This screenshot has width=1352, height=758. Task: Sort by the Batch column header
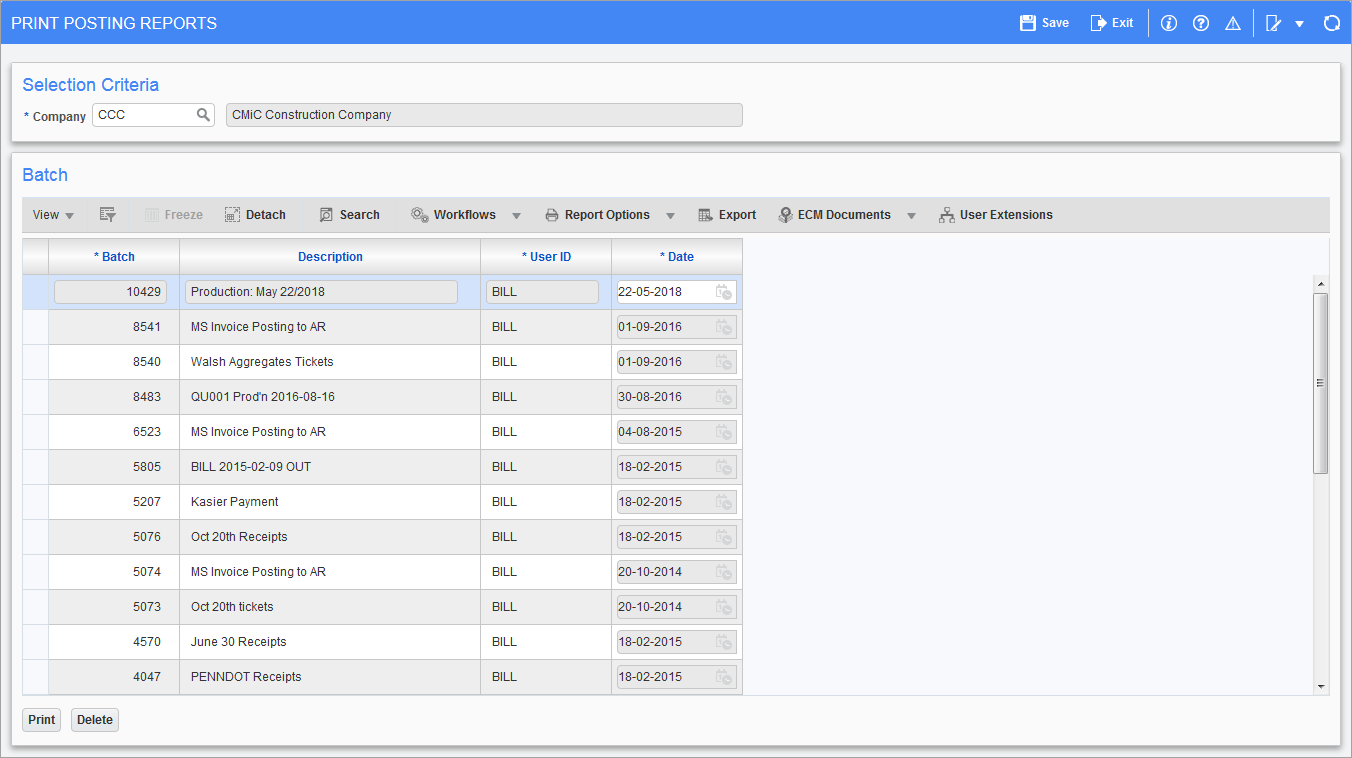click(114, 257)
